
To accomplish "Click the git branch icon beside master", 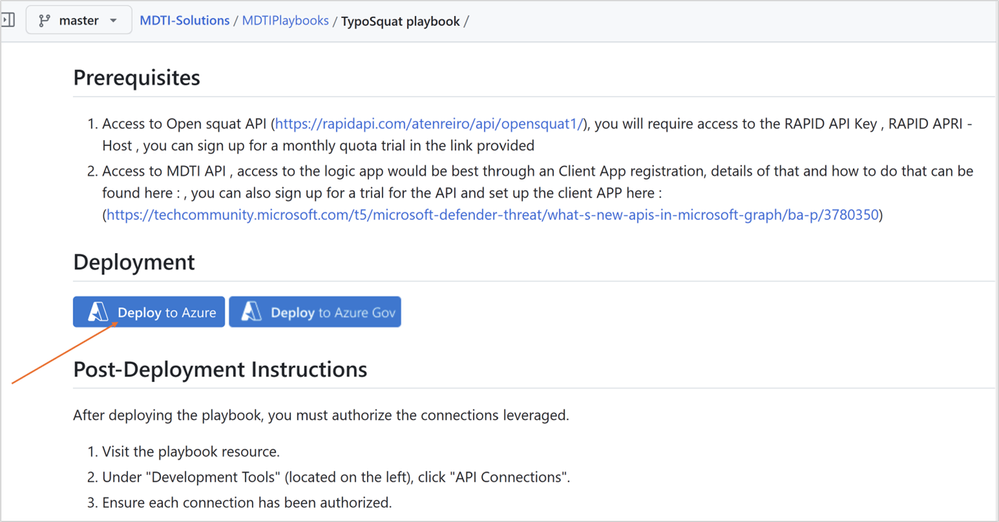I will pyautogui.click(x=45, y=20).
